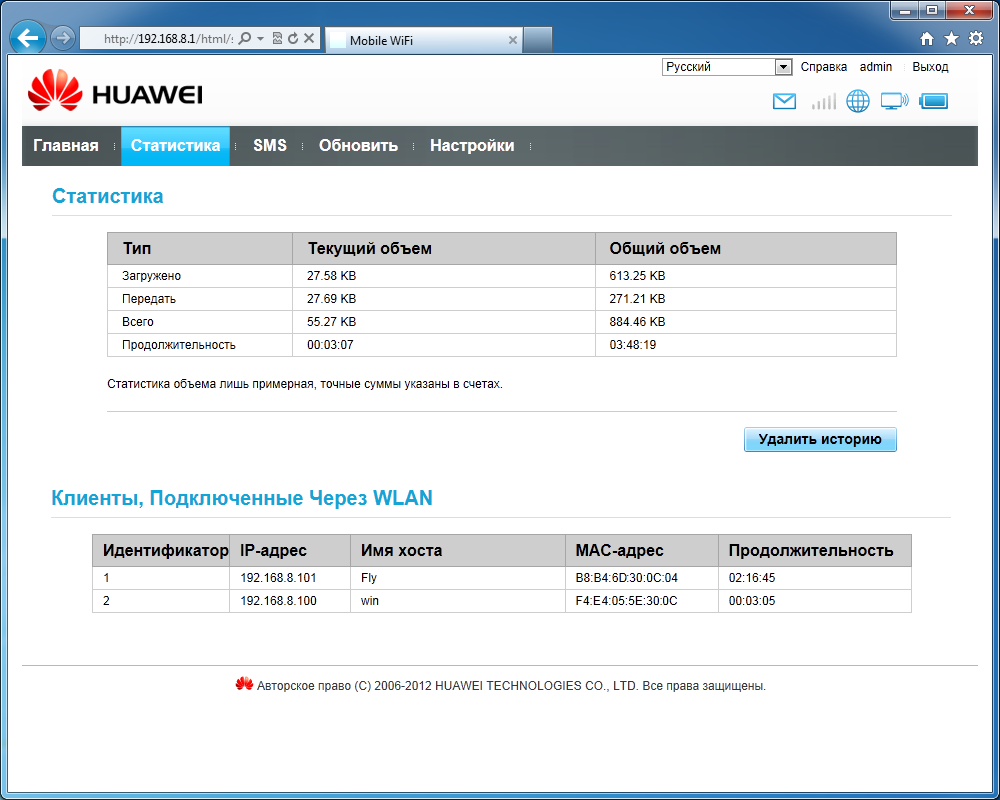The width and height of the screenshot is (1000, 800).
Task: Click the WLAN monitor status icon
Action: 894,101
